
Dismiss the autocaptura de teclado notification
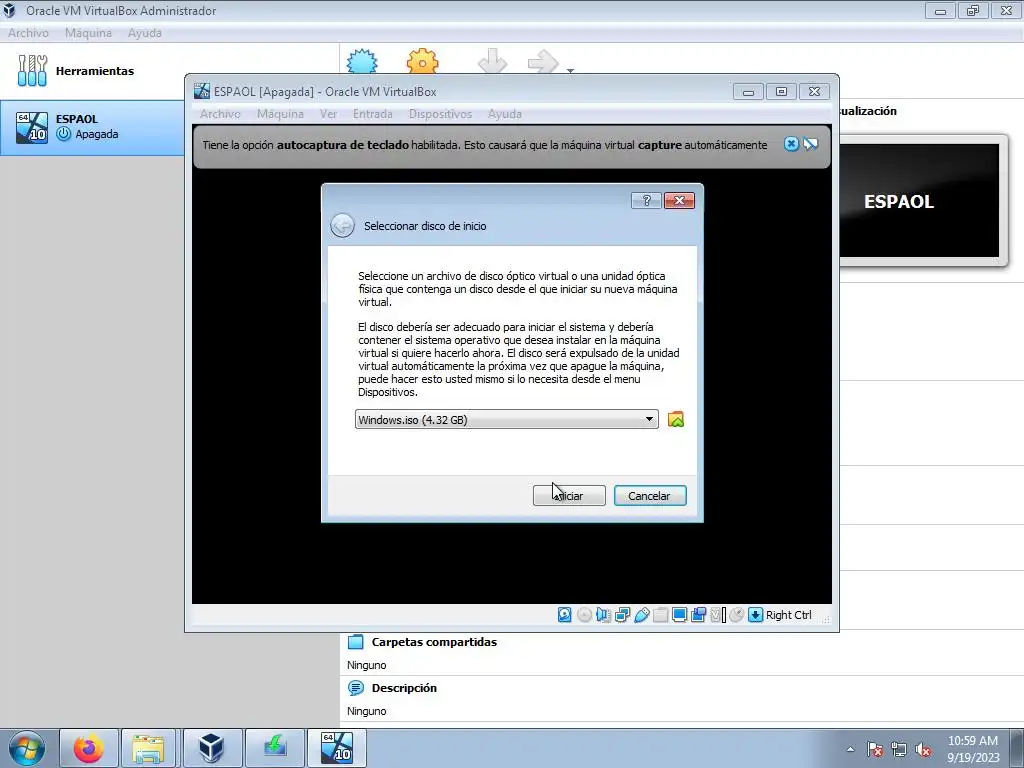click(x=791, y=144)
